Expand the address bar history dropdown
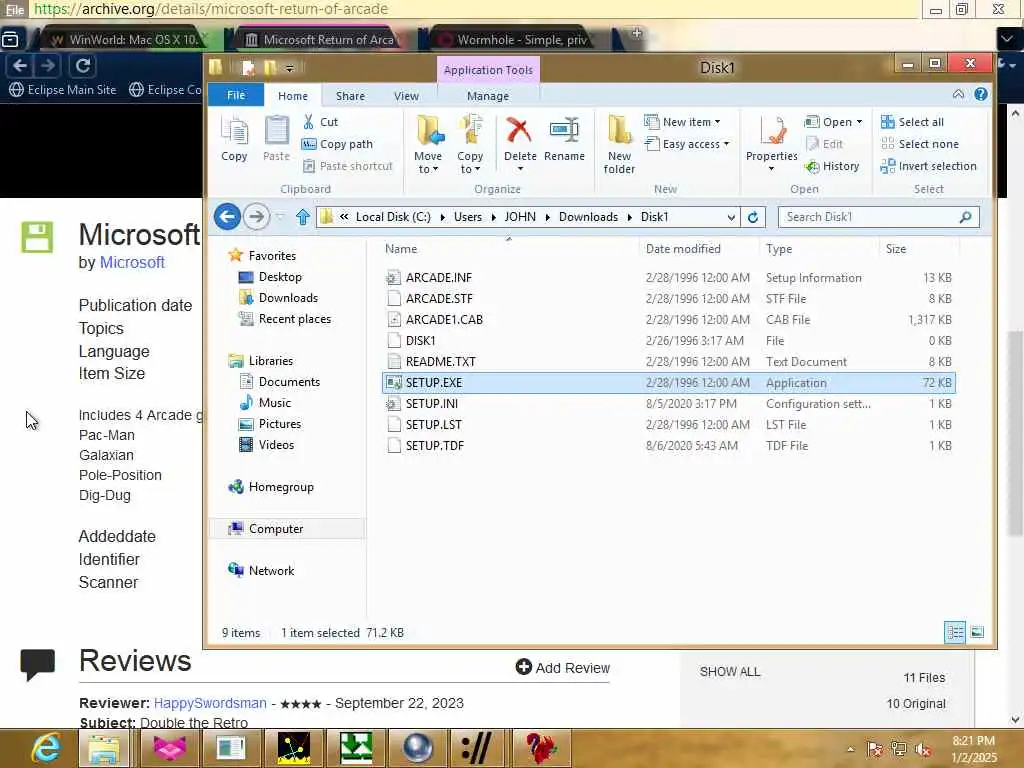Screen dimensions: 1024x768 tap(731, 217)
